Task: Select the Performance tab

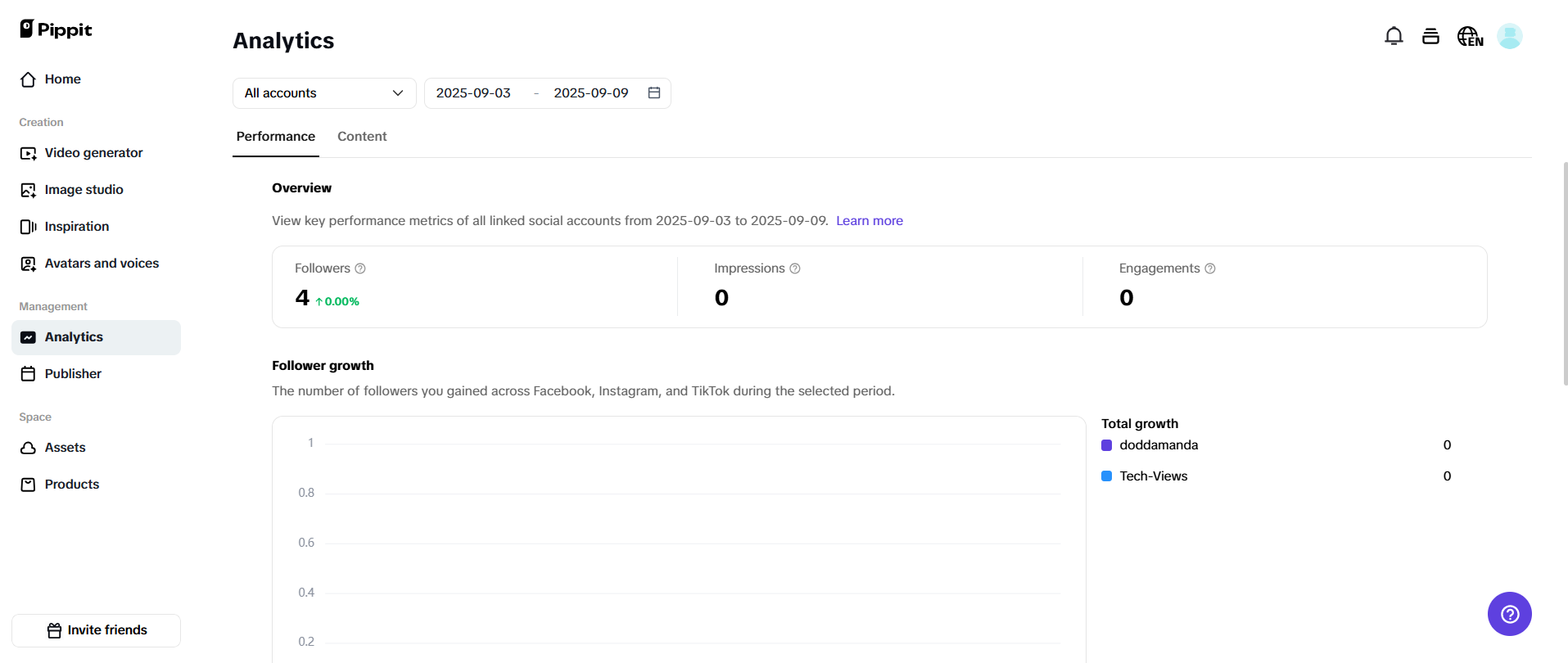Action: (x=276, y=137)
